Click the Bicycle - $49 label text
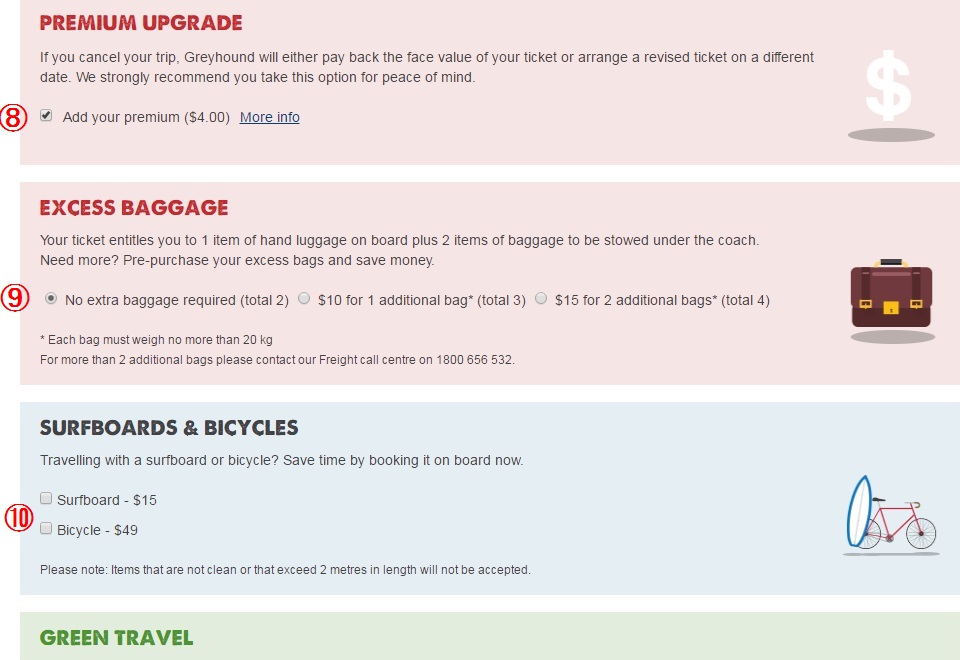This screenshot has width=976, height=660. click(x=97, y=530)
